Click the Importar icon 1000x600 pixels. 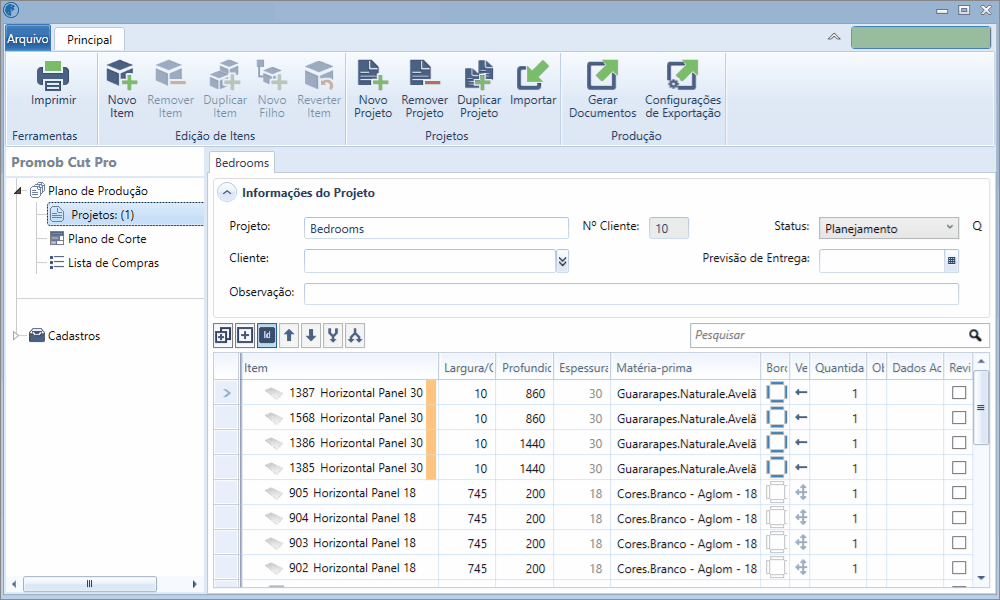(x=533, y=75)
